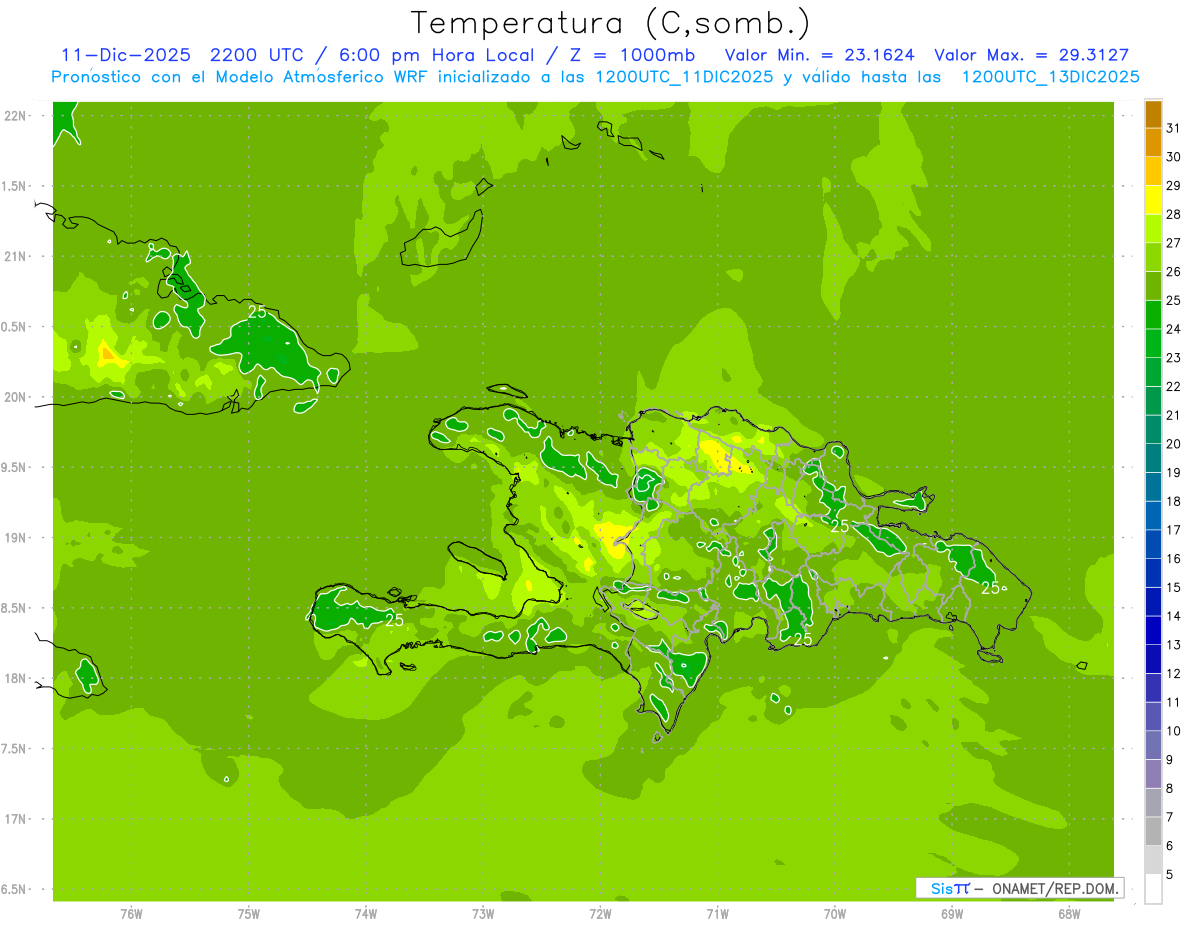Select the "11-Dic-2025" date text
Screen dimensions: 1200x927
point(128,55)
